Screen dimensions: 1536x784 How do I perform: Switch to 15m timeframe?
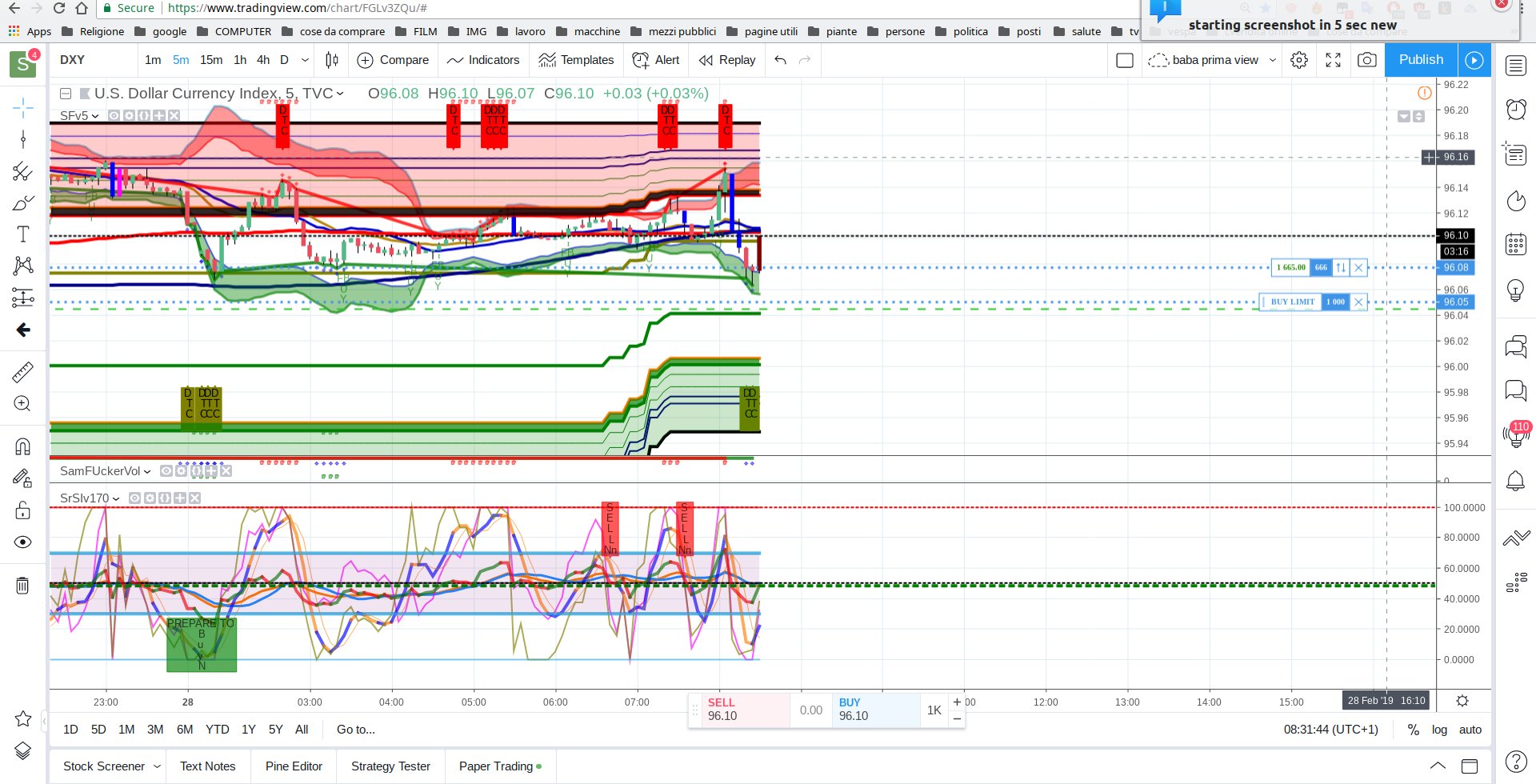coord(211,60)
